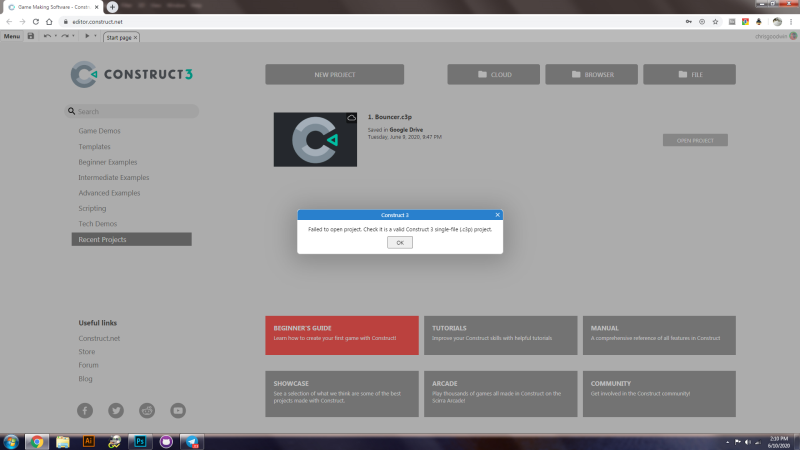Select Game Demos in sidebar
This screenshot has height=450, width=800.
(99, 131)
